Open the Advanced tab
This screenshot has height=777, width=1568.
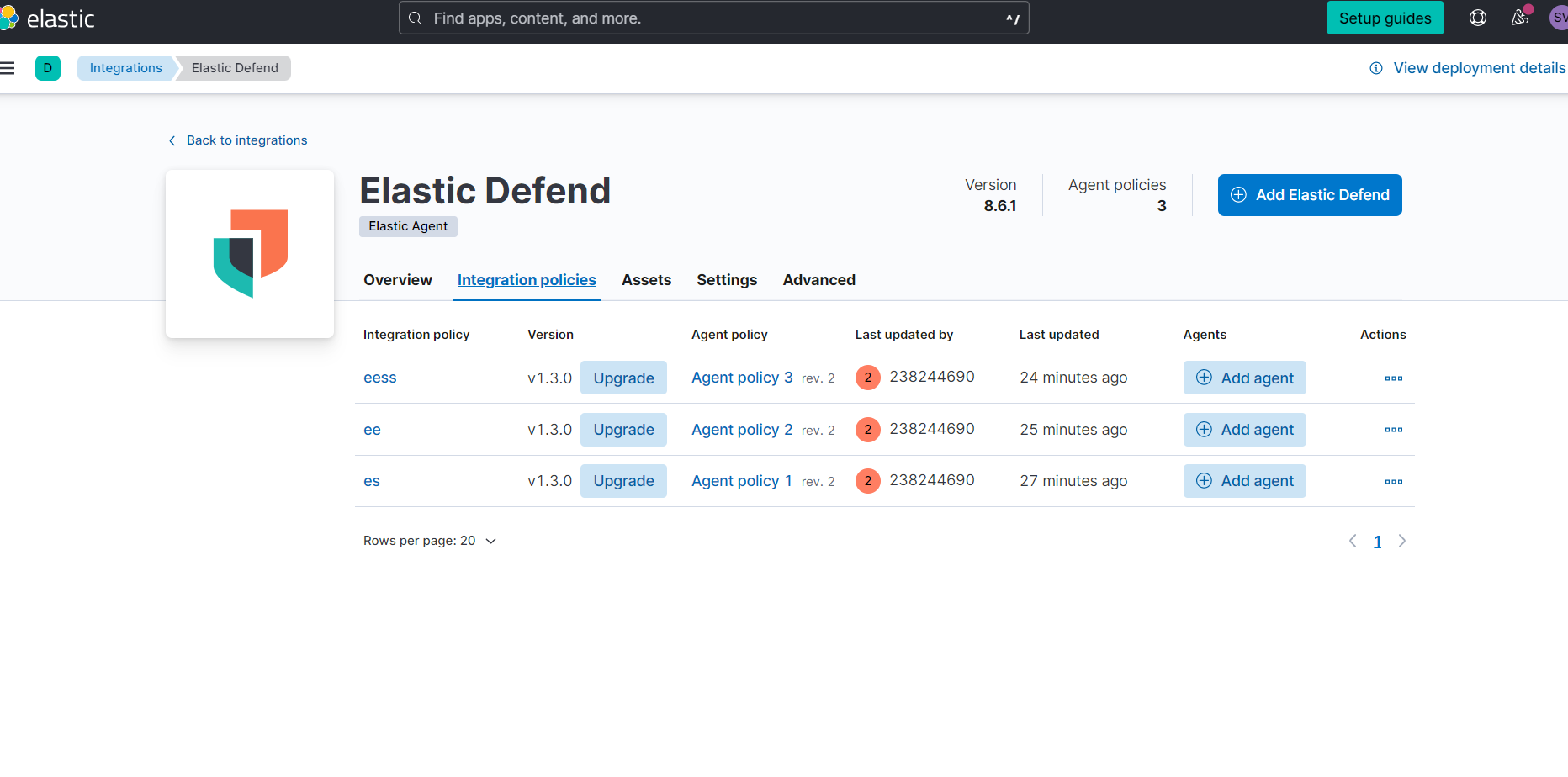pos(818,280)
